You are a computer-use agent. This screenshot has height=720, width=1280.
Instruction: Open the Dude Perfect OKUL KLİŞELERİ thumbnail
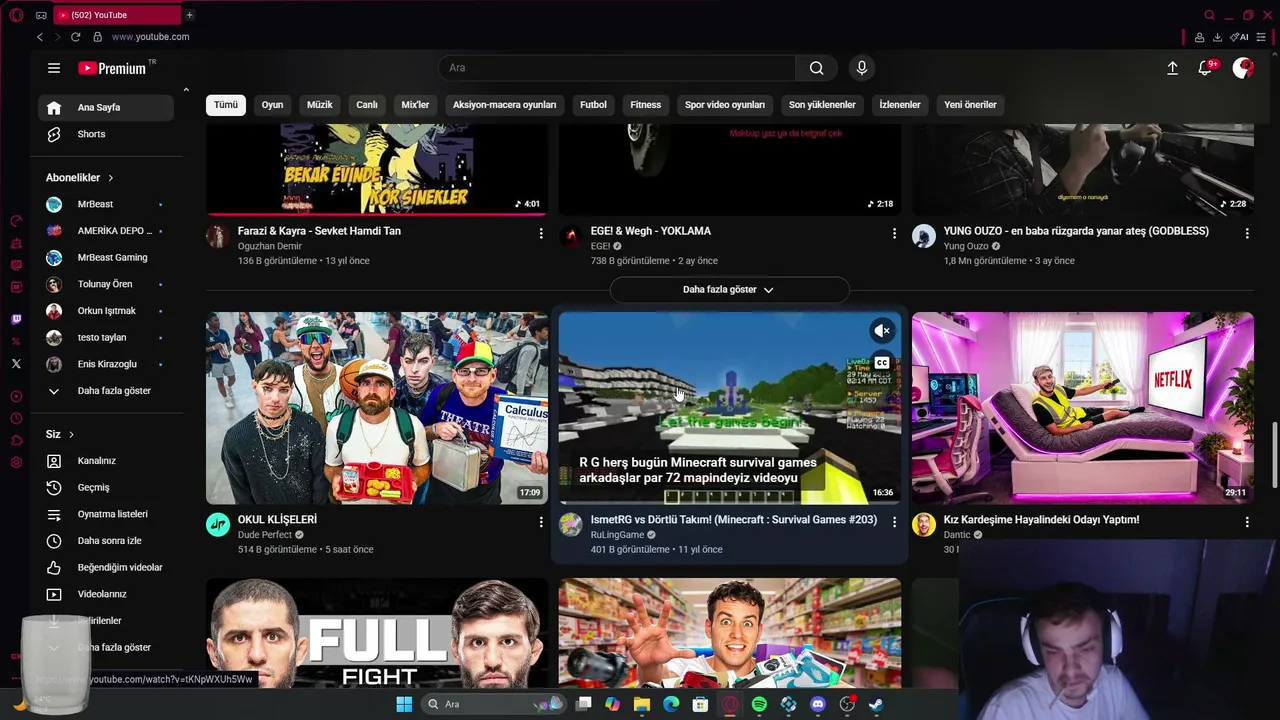[x=377, y=408]
